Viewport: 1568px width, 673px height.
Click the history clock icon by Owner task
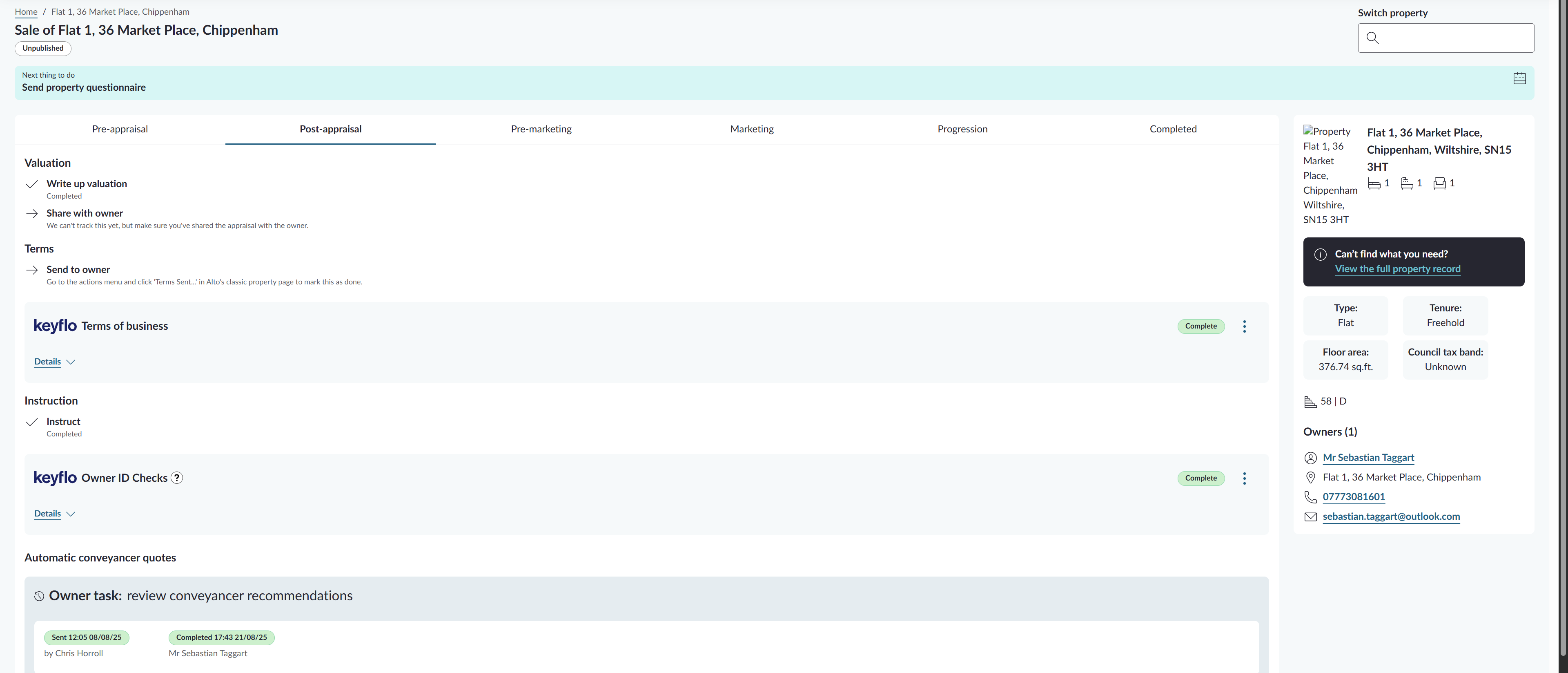coord(39,596)
